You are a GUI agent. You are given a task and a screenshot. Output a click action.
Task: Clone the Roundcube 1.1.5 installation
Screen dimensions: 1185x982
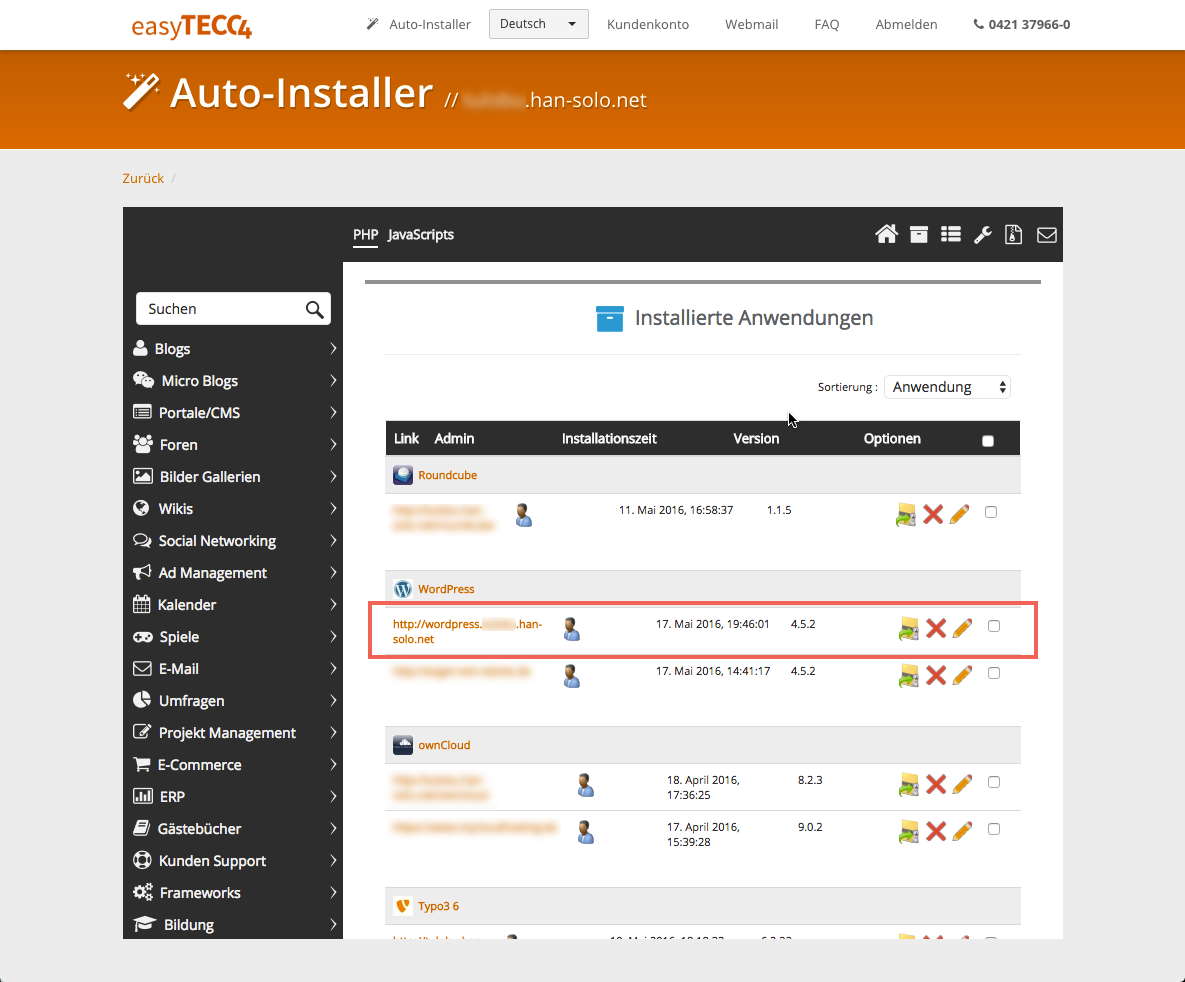[905, 515]
